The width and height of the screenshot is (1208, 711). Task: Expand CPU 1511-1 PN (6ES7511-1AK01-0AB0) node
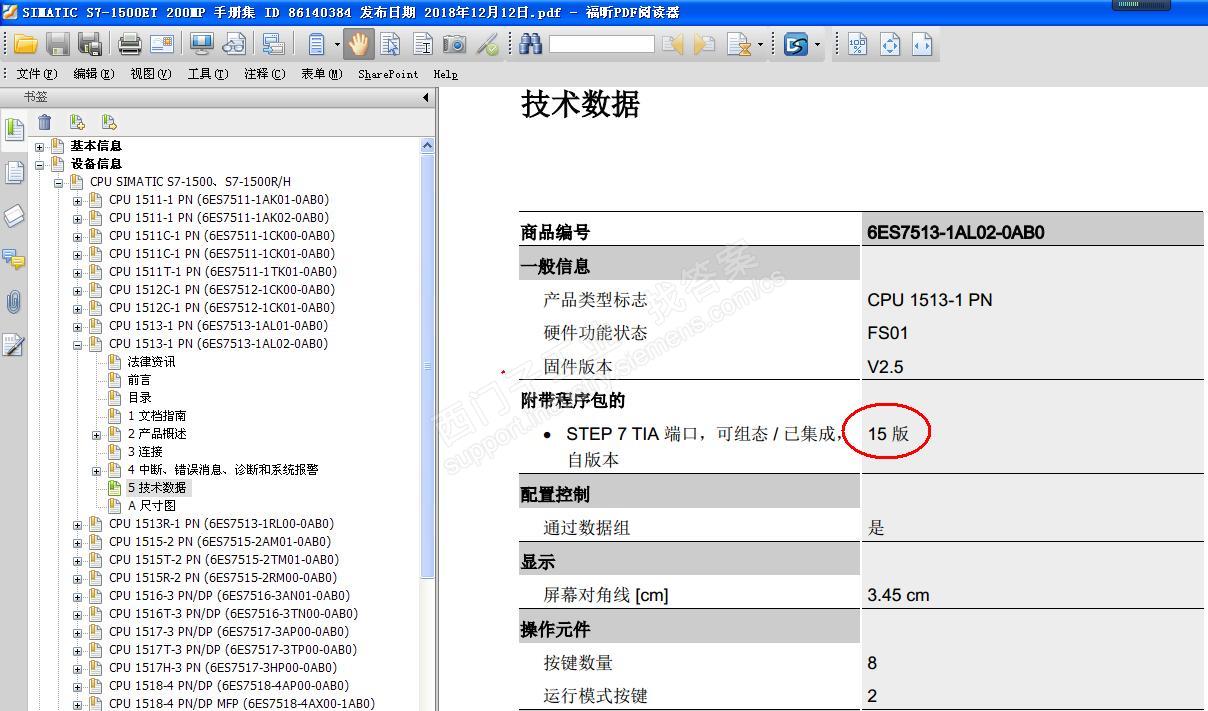[78, 201]
